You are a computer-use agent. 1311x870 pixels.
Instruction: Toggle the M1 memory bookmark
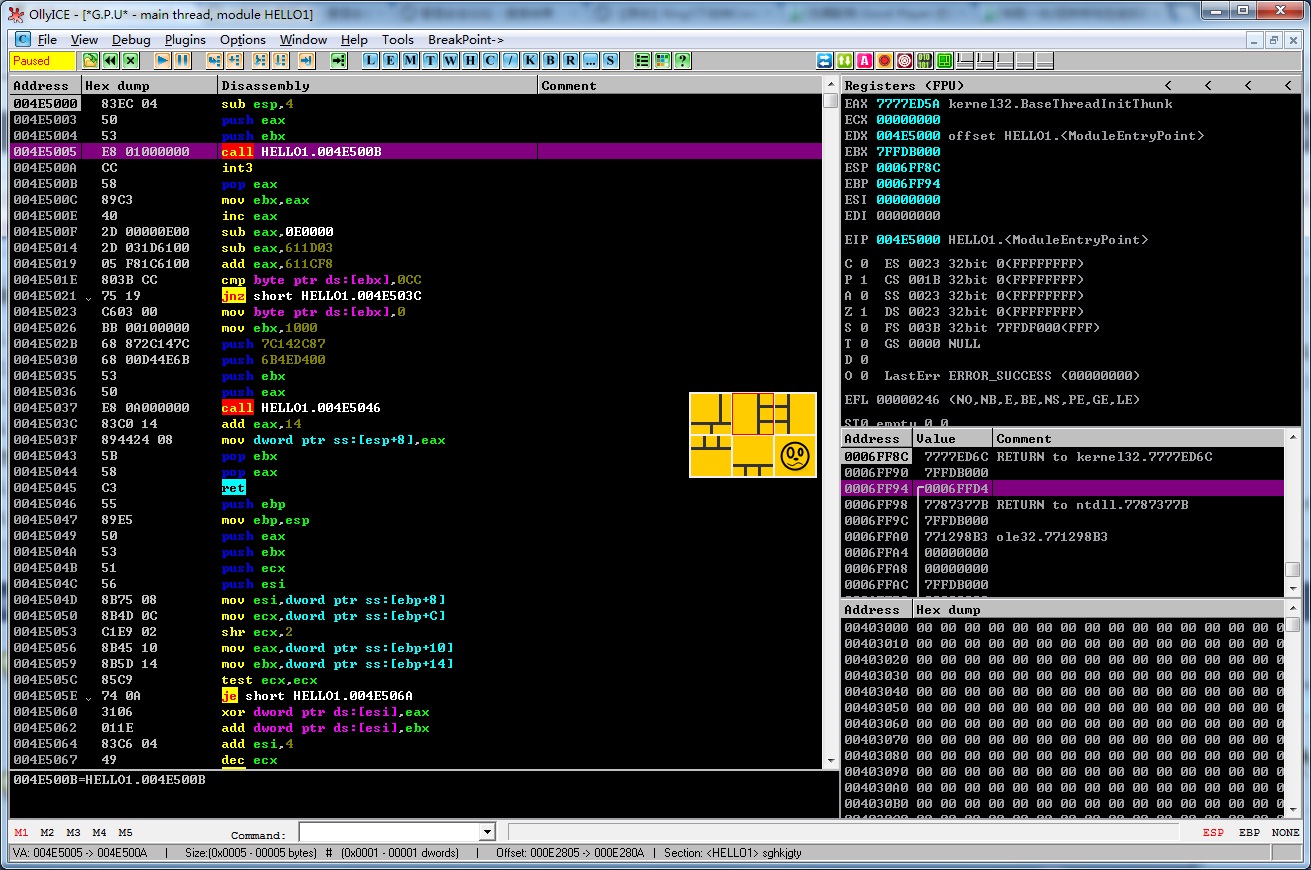click(x=21, y=832)
